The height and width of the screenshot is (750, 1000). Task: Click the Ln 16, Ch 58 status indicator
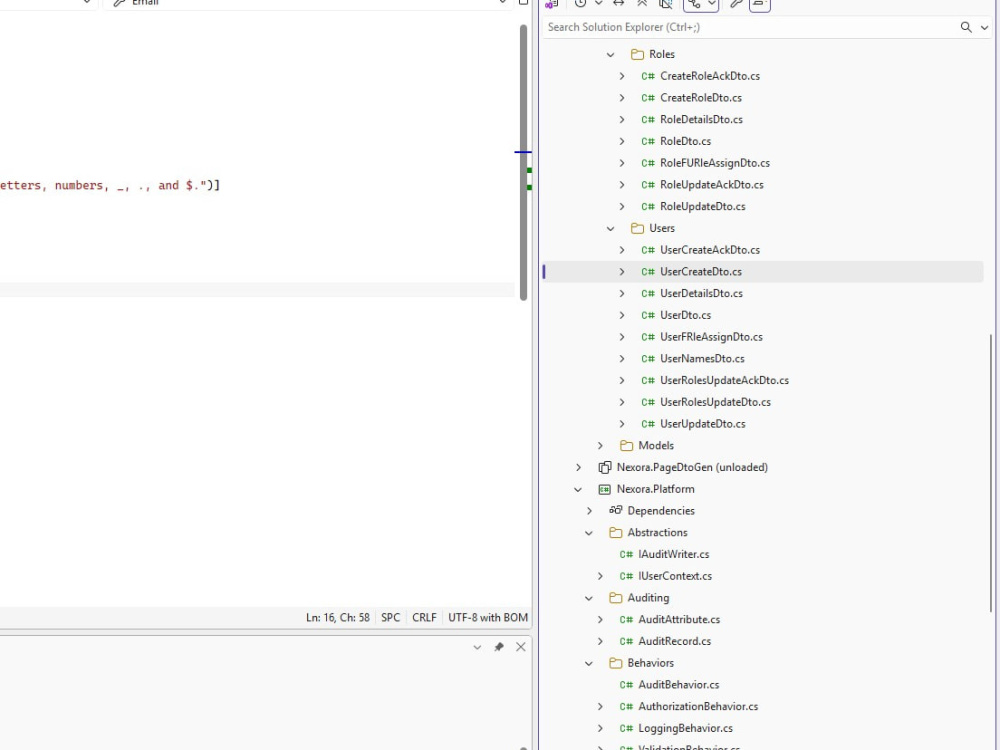337,617
